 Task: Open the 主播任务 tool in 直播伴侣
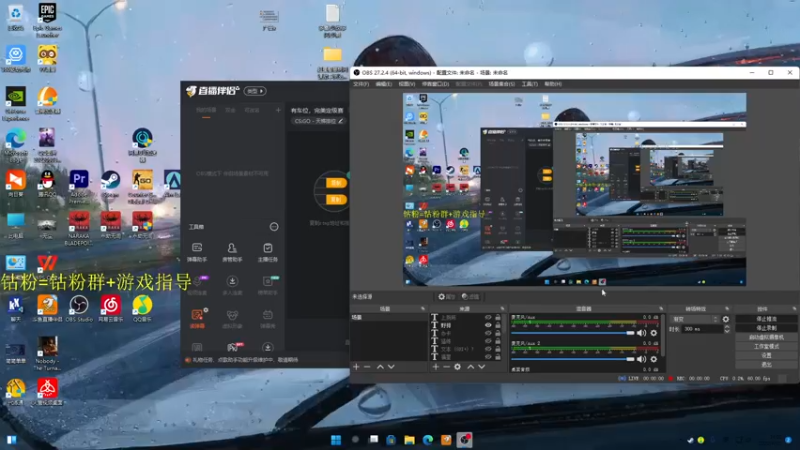[267, 252]
